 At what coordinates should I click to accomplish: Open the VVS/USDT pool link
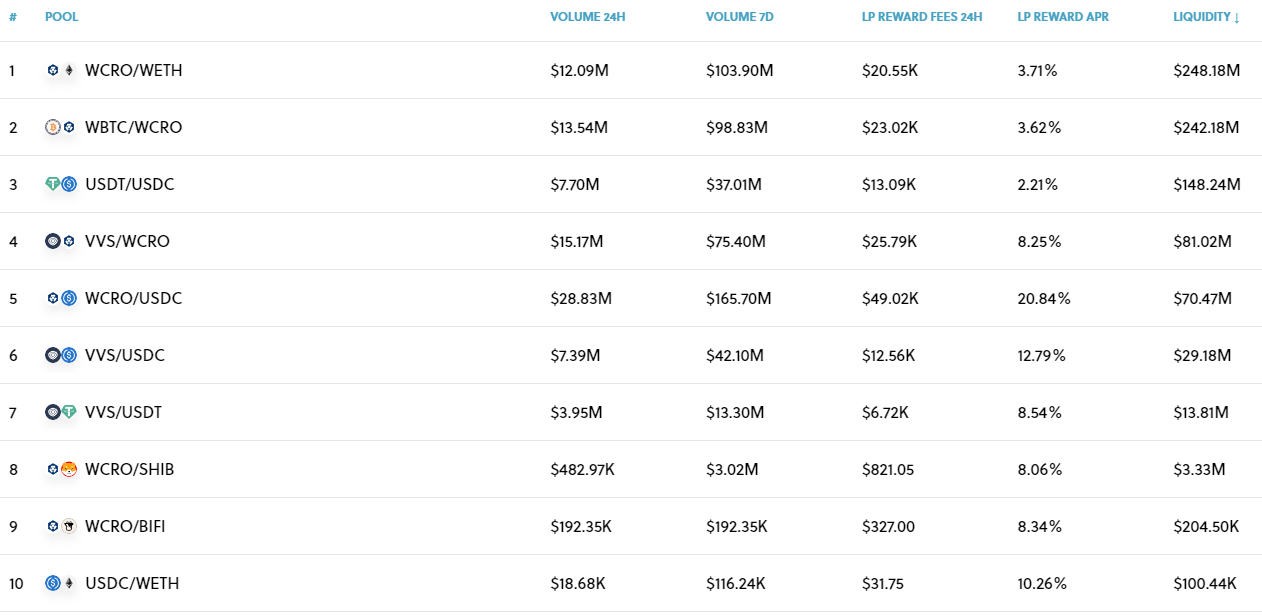pos(123,412)
